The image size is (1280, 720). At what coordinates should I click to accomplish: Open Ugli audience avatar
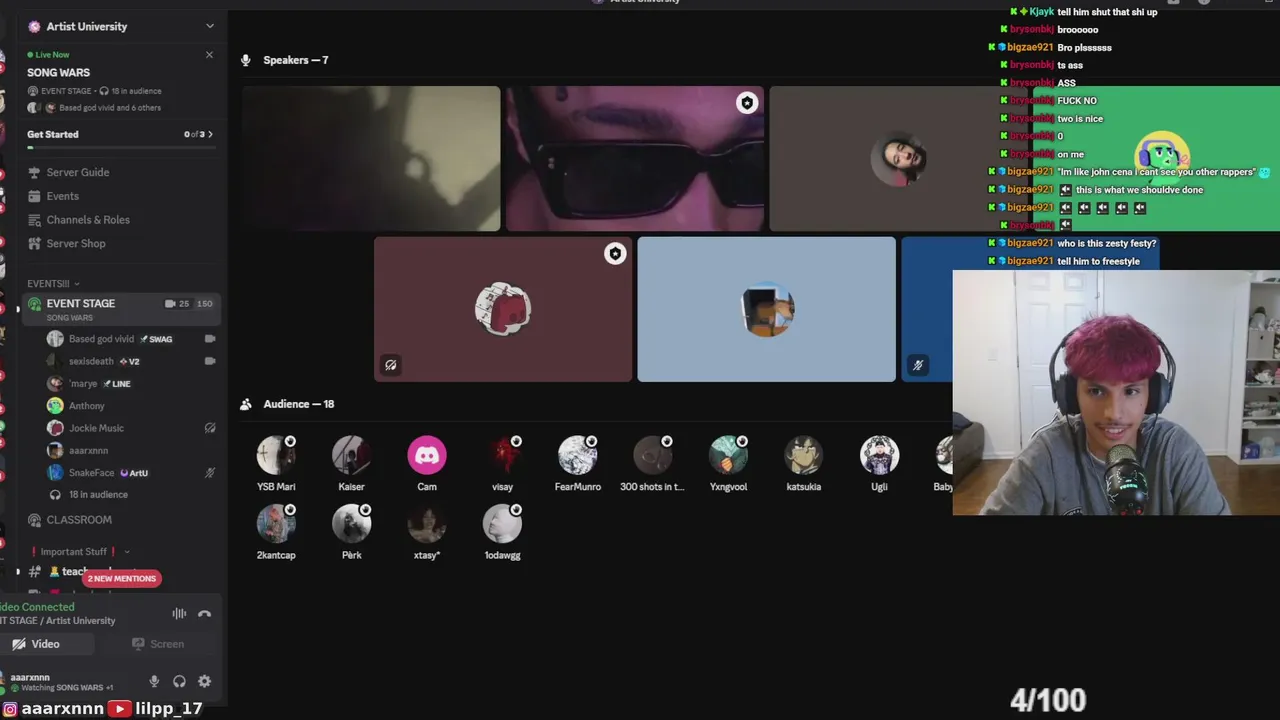tap(879, 455)
